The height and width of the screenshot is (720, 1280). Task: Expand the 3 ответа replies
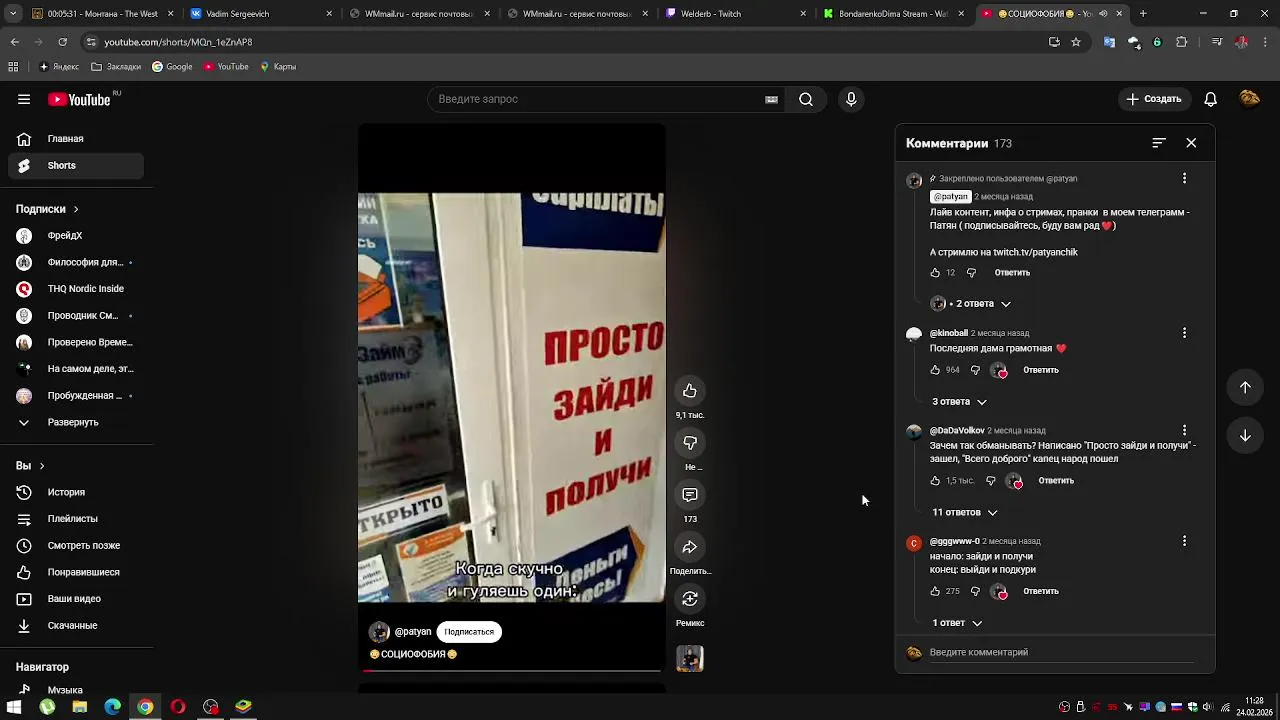[x=959, y=402]
